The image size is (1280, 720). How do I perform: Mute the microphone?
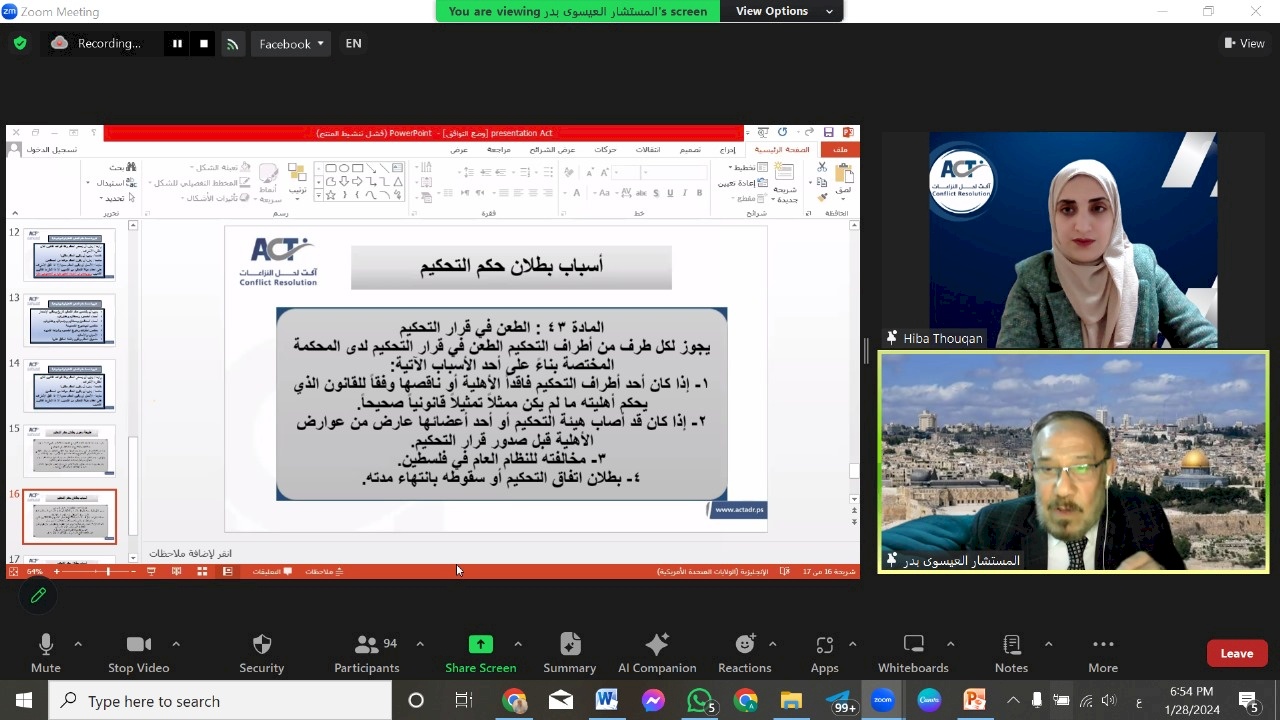45,653
